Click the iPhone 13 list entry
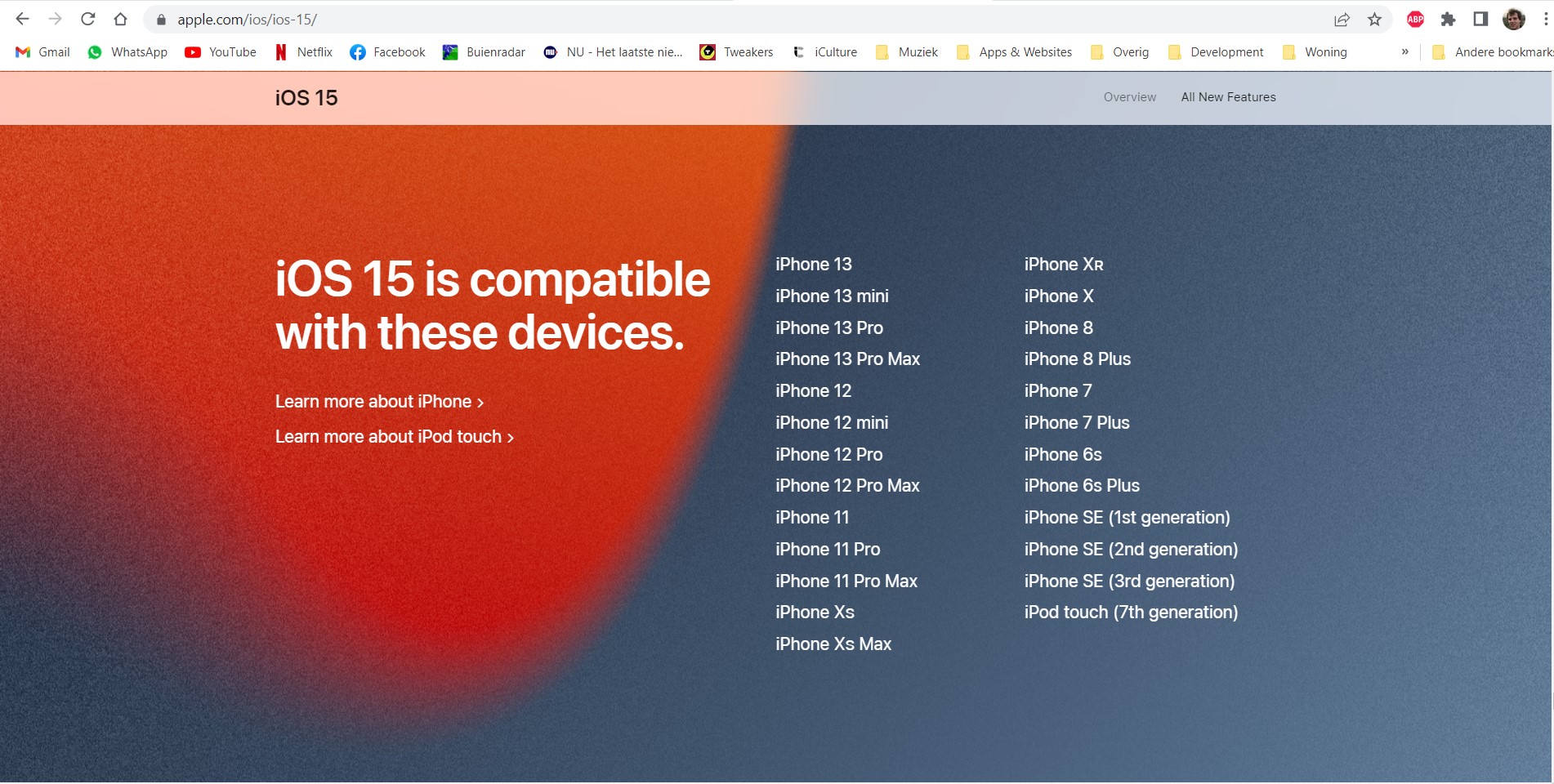This screenshot has width=1554, height=784. (814, 265)
